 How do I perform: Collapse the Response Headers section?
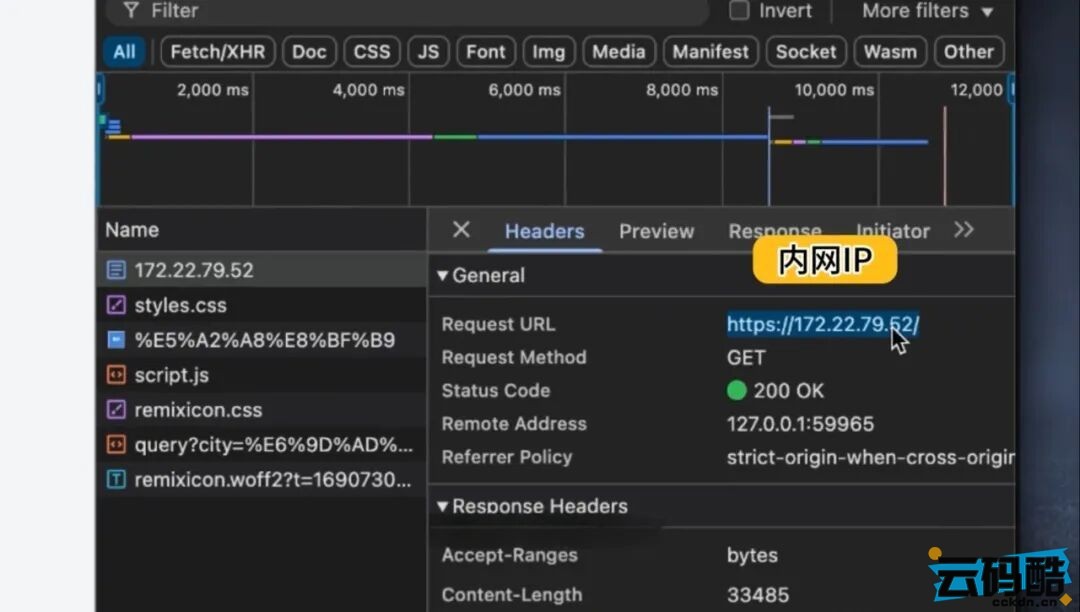[x=443, y=506]
